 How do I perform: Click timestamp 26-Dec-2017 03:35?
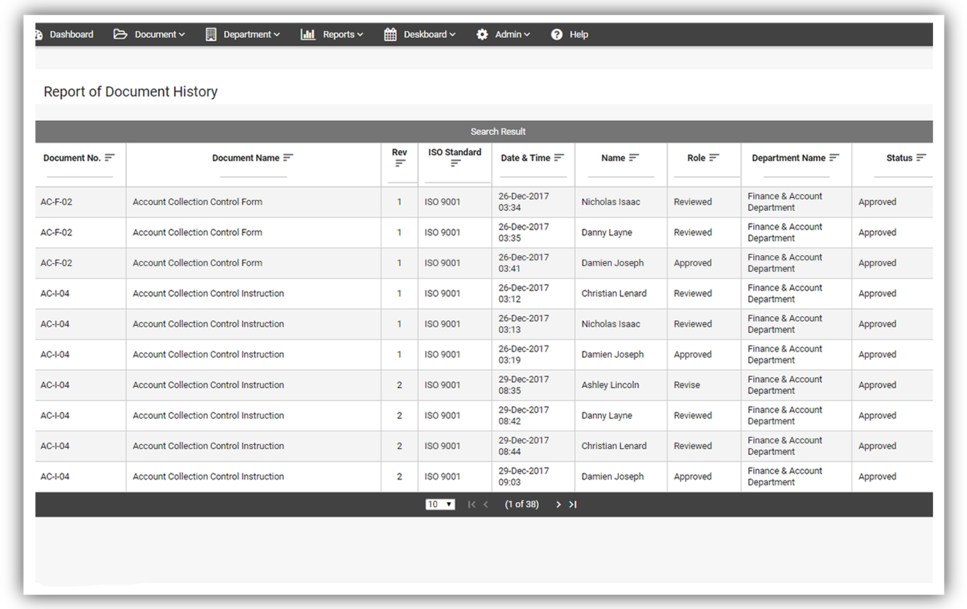point(524,233)
